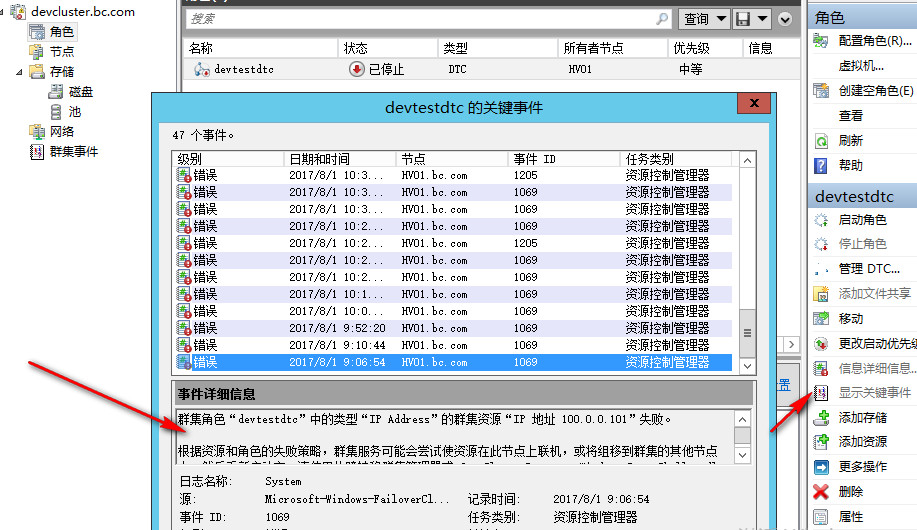Open the 查询 dropdown

pyautogui.click(x=704, y=19)
